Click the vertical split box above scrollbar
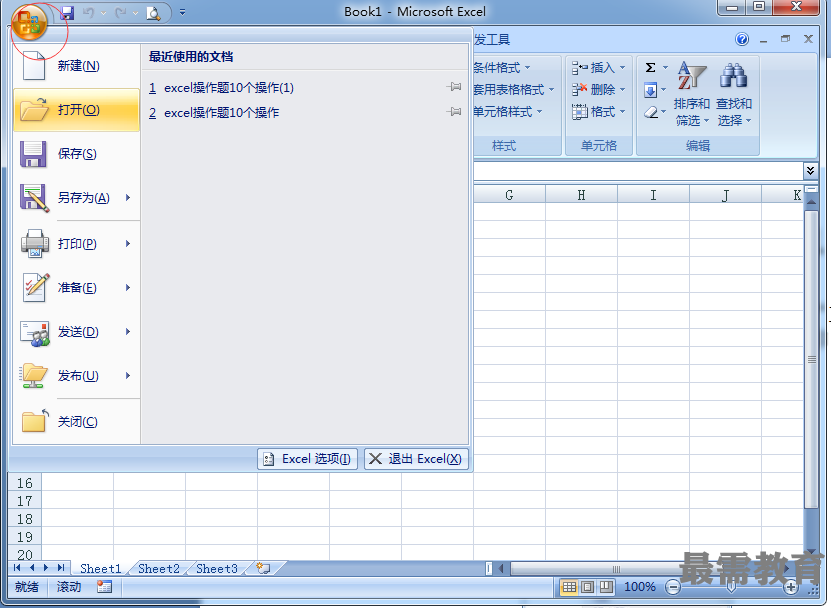Image resolution: width=831 pixels, height=608 pixels. [811, 189]
